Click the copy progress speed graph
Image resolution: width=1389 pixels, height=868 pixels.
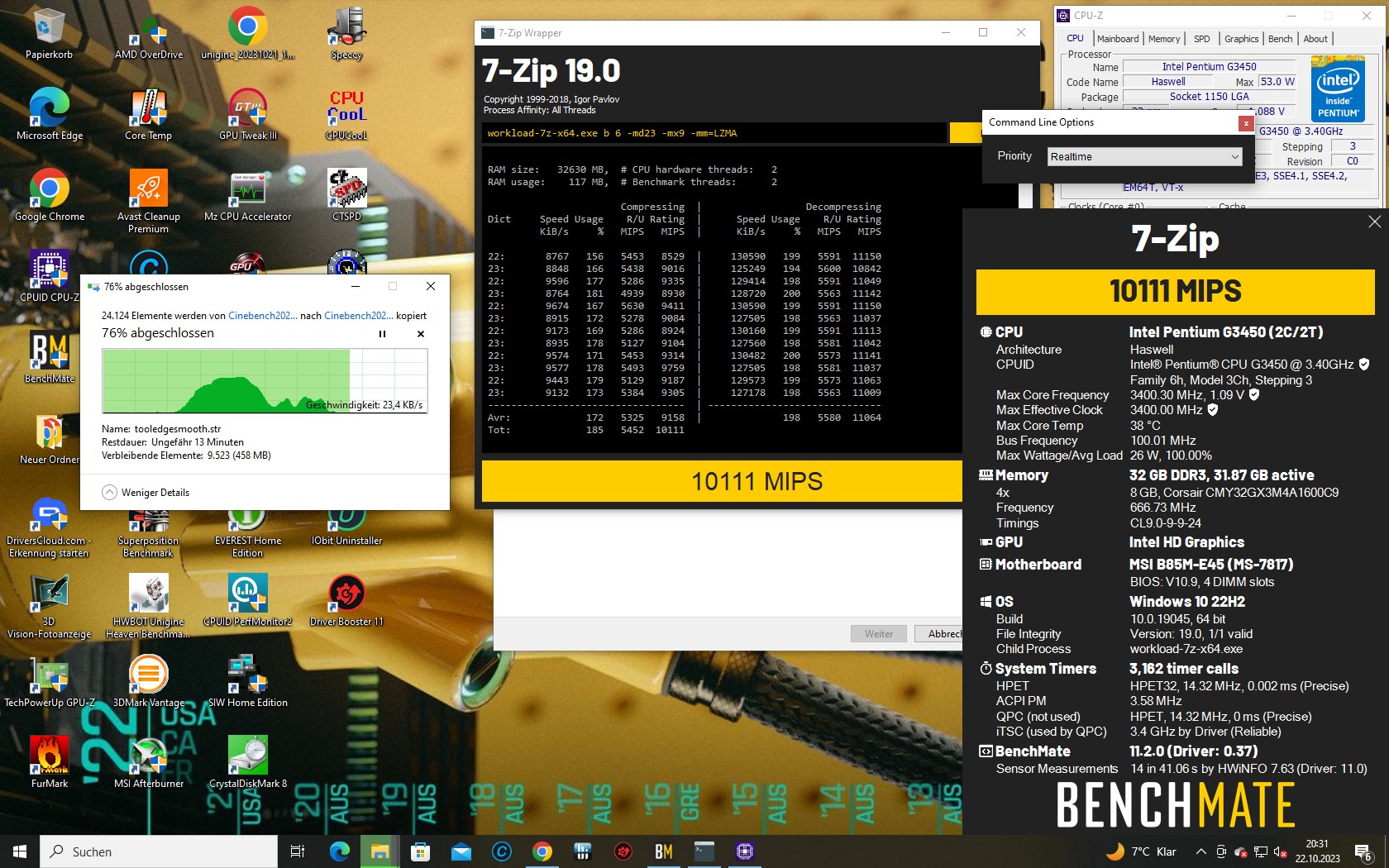point(265,381)
